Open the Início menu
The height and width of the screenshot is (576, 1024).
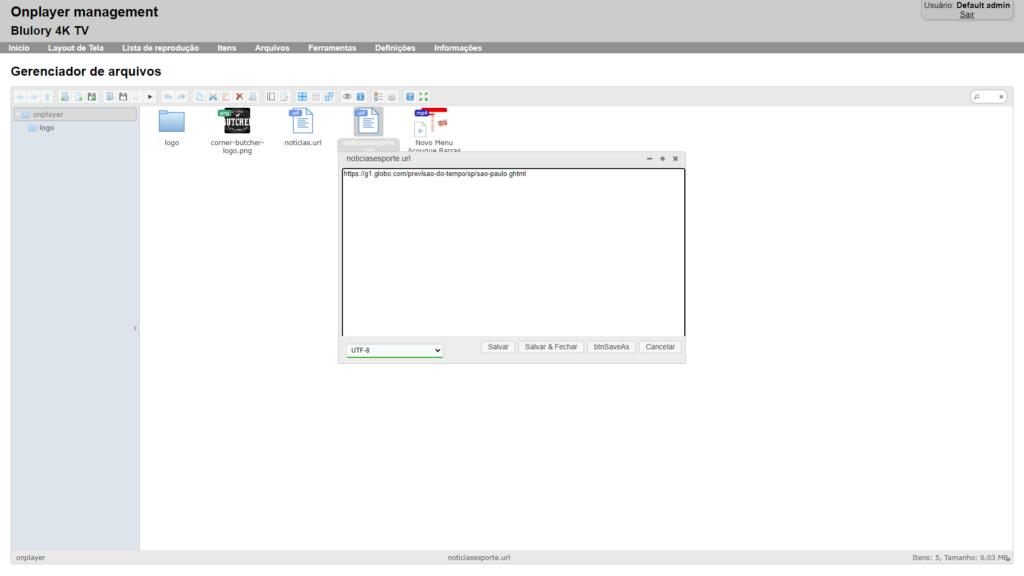pos(19,48)
